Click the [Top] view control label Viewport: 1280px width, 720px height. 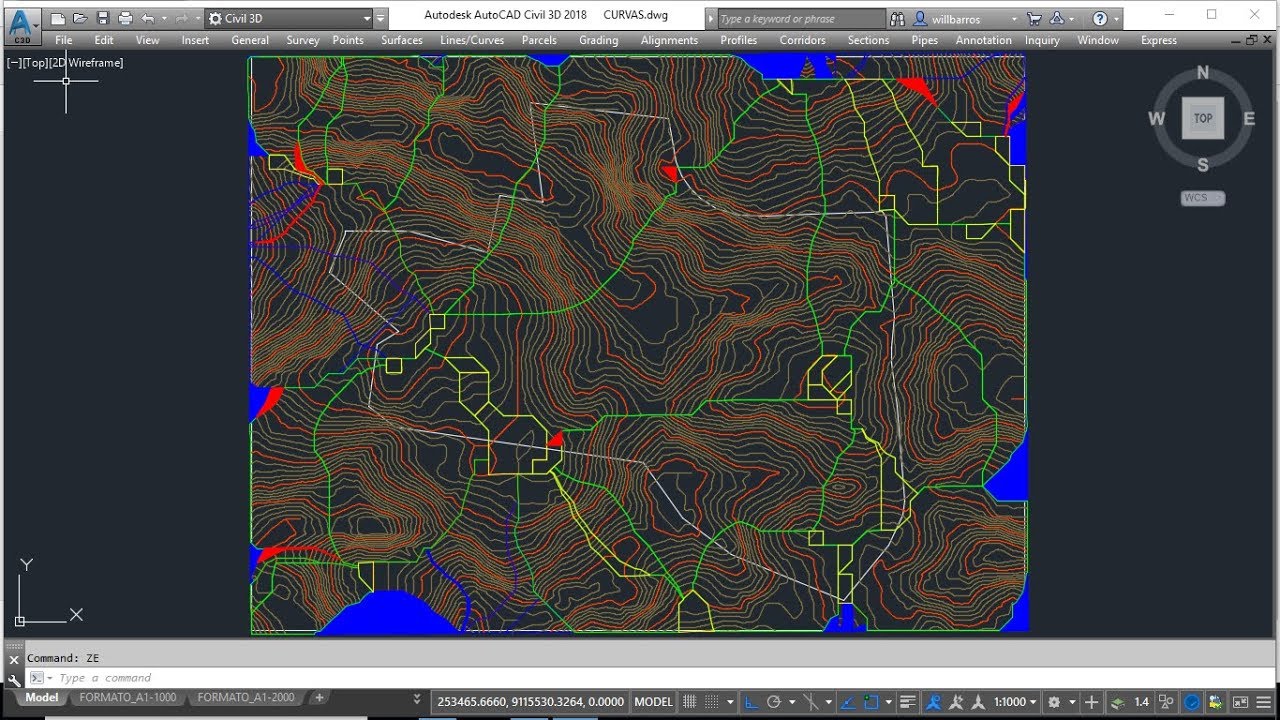point(35,63)
